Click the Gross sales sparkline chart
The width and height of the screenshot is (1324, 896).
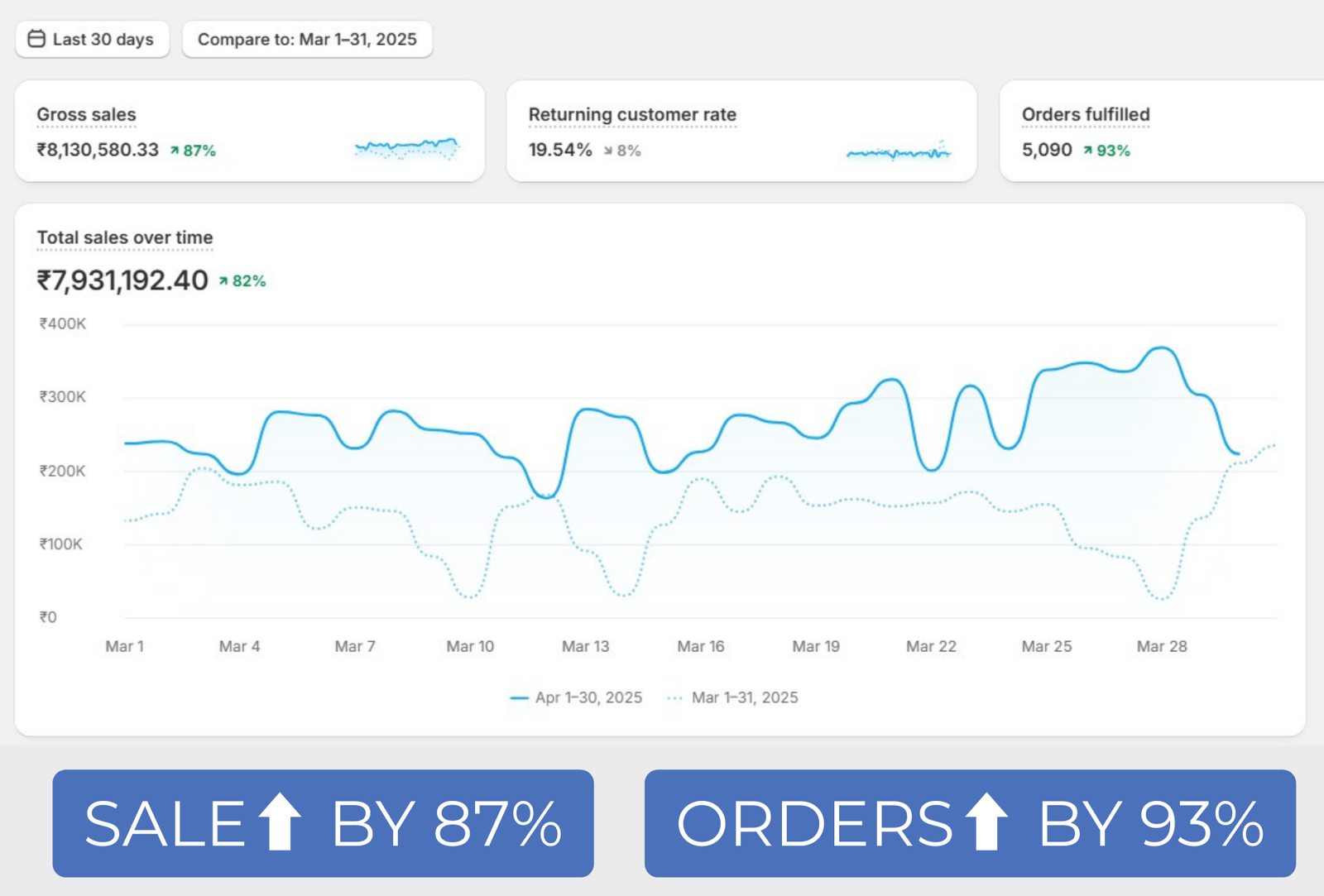coord(406,149)
